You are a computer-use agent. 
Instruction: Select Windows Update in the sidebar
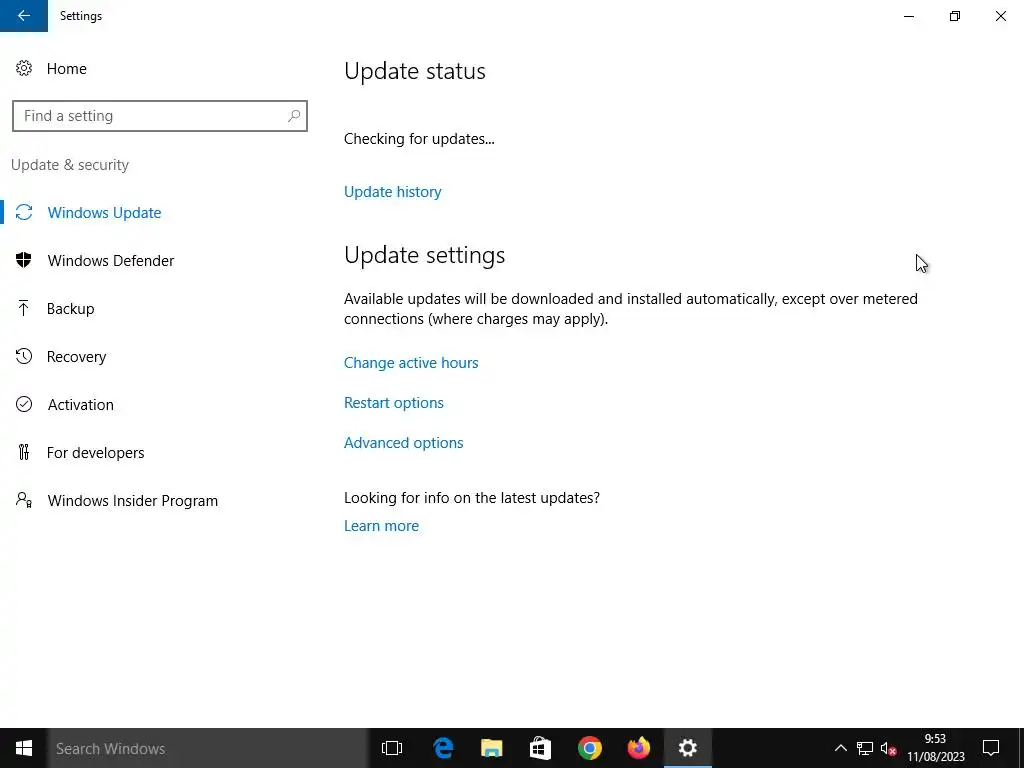coord(104,212)
